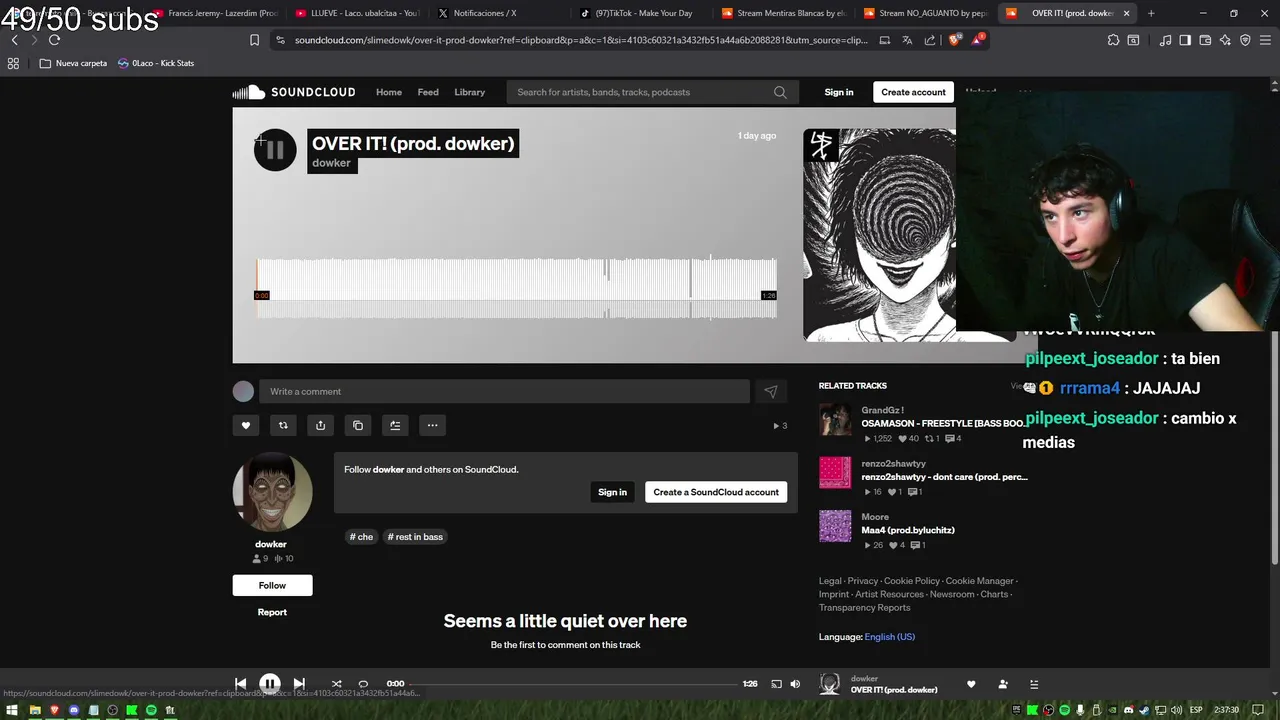
Task: Repost the track
Action: pyautogui.click(x=283, y=425)
